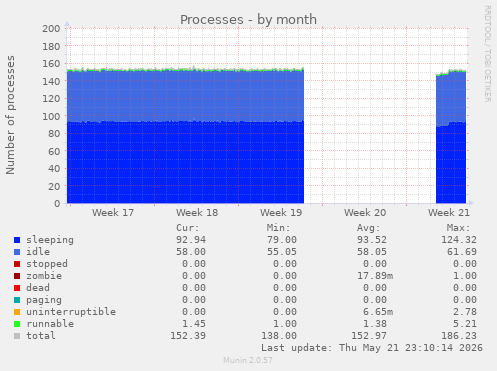This screenshot has height=371, width=497.
Task: Click the 'dead' legend label
Action: pos(38,288)
